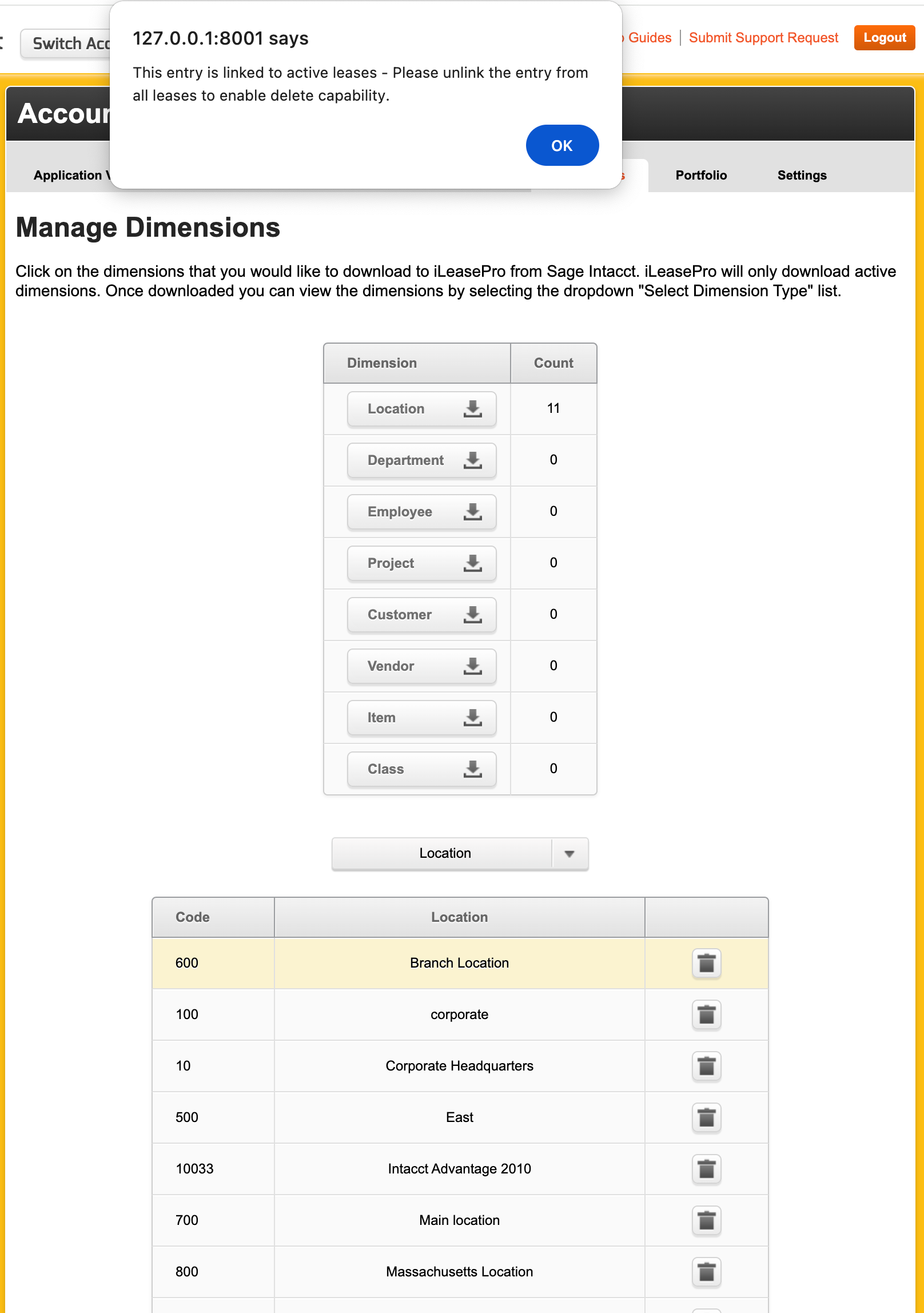This screenshot has width=924, height=1313.
Task: Delete the corporate location entry
Action: click(706, 1014)
